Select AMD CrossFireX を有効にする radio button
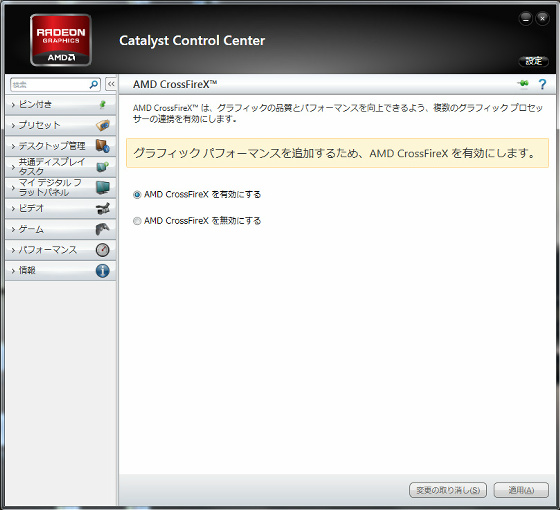Screen dimensions: 560x510 tap(137, 195)
